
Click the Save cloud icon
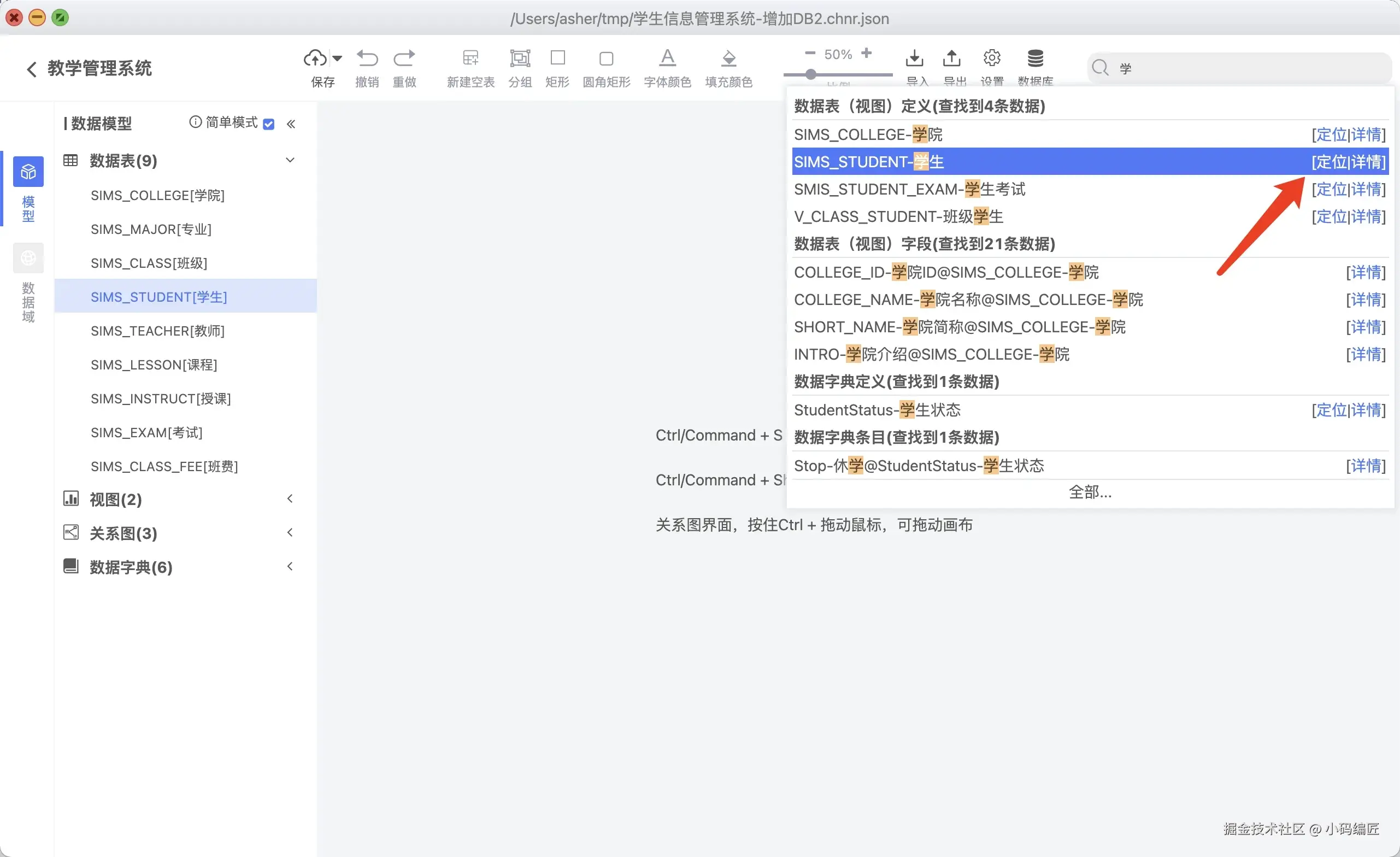click(x=315, y=58)
